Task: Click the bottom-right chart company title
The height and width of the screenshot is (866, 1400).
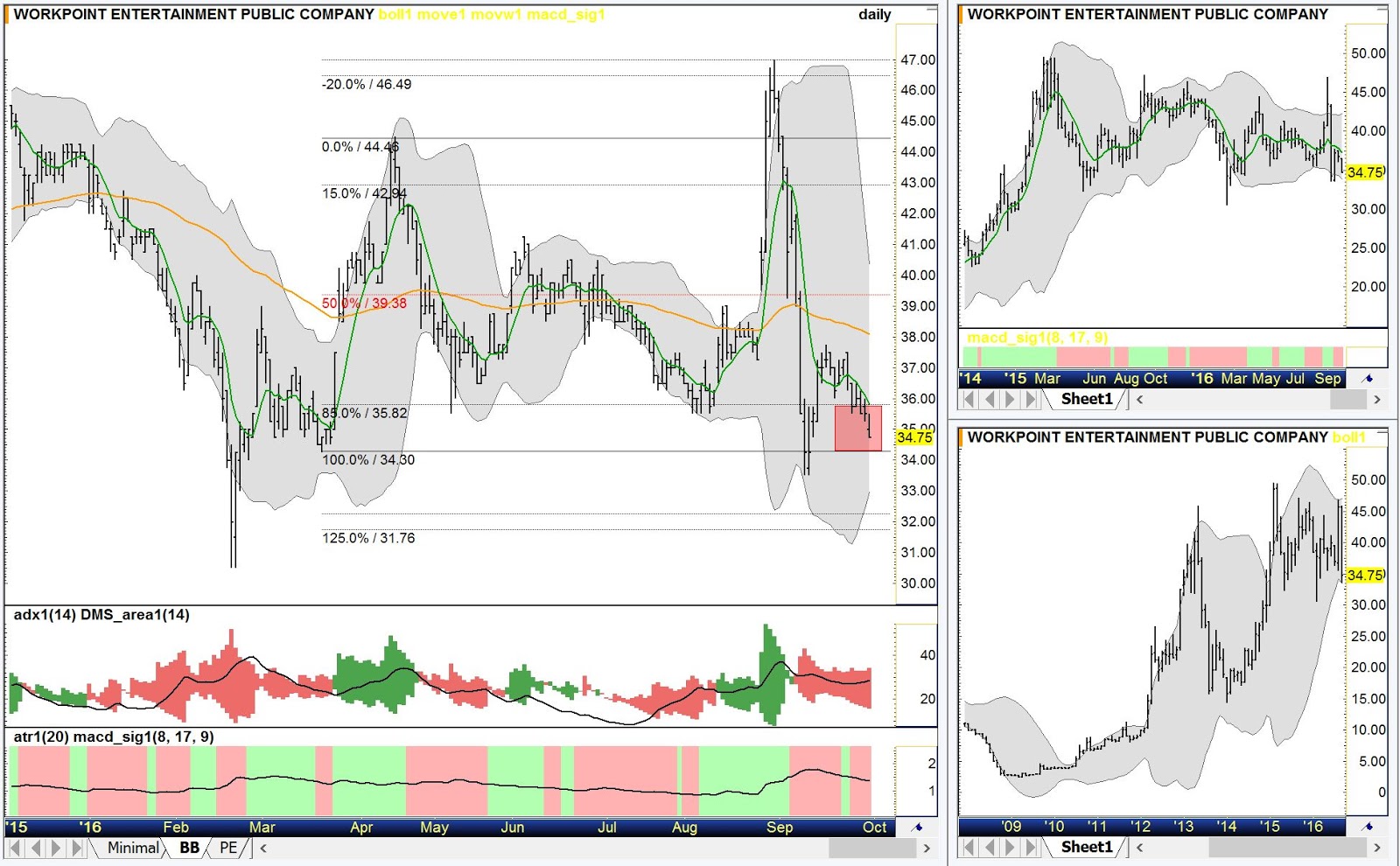Action: point(1147,437)
